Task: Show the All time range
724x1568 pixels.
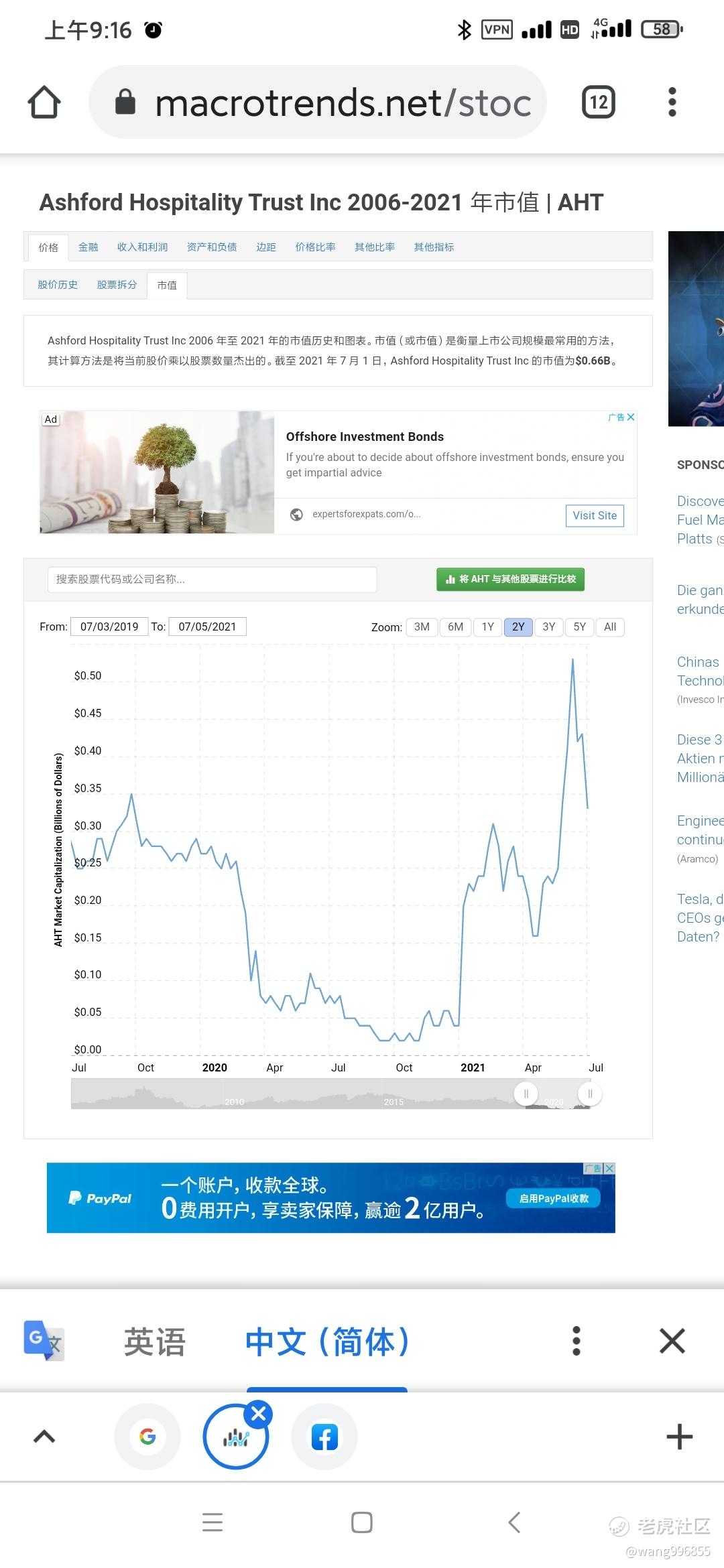Action: (x=610, y=627)
